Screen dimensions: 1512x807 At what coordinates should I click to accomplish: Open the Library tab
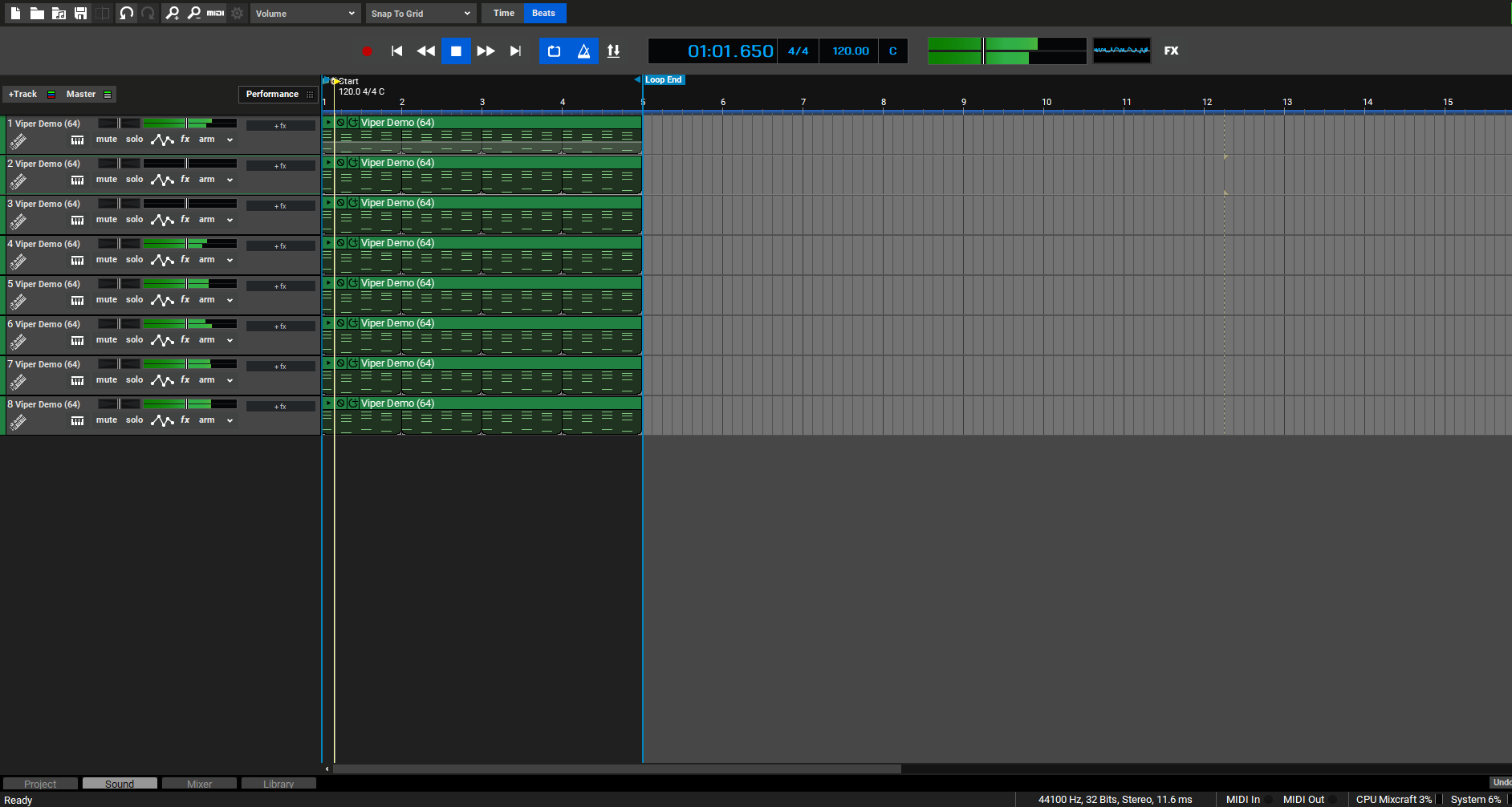coord(278,784)
